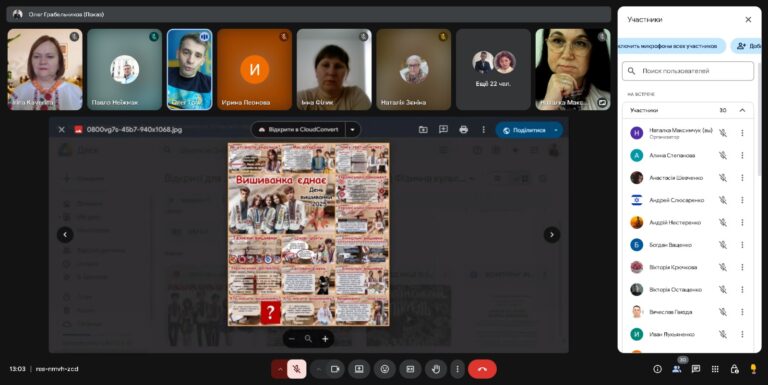
Task: Mute all participants with the blue button
Action: [672, 46]
